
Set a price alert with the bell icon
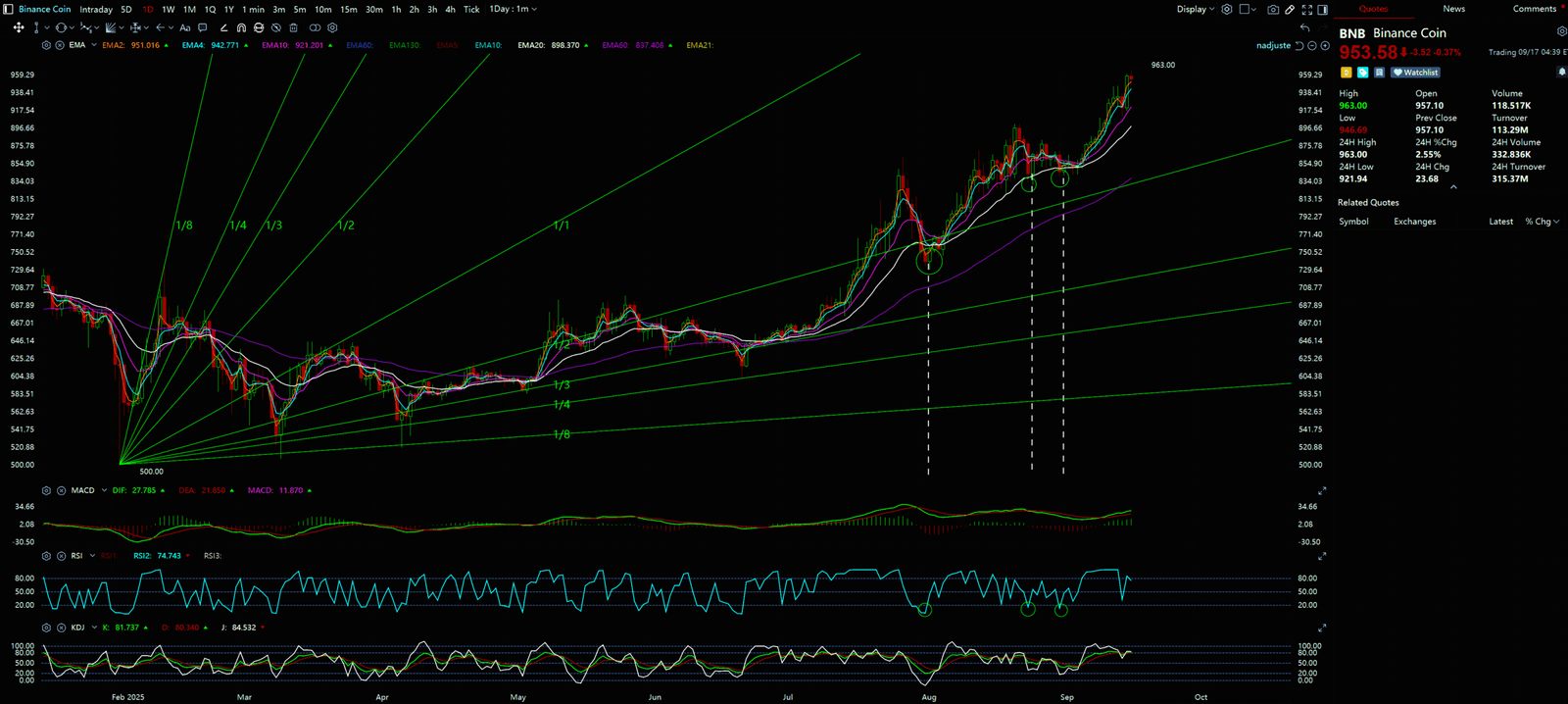[x=1561, y=73]
